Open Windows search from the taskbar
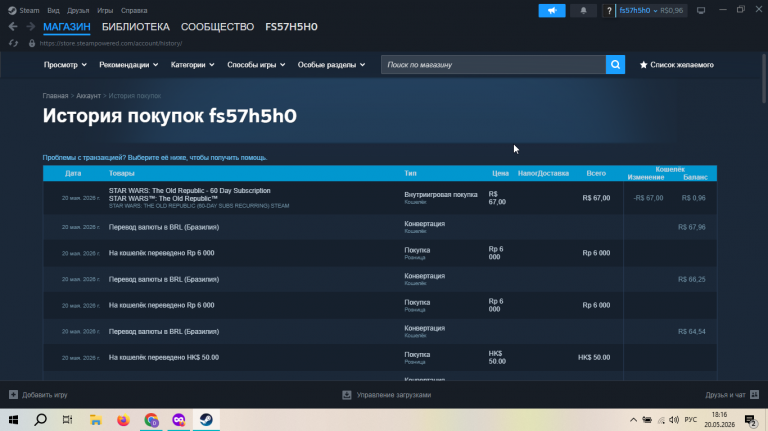Screen dimensions: 768x431 pyautogui.click(x=41, y=420)
